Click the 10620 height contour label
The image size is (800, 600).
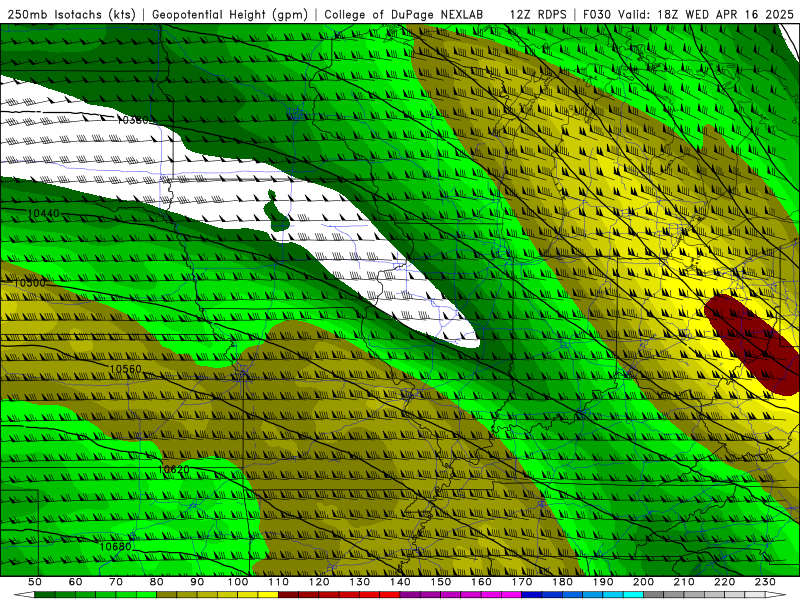point(173,469)
